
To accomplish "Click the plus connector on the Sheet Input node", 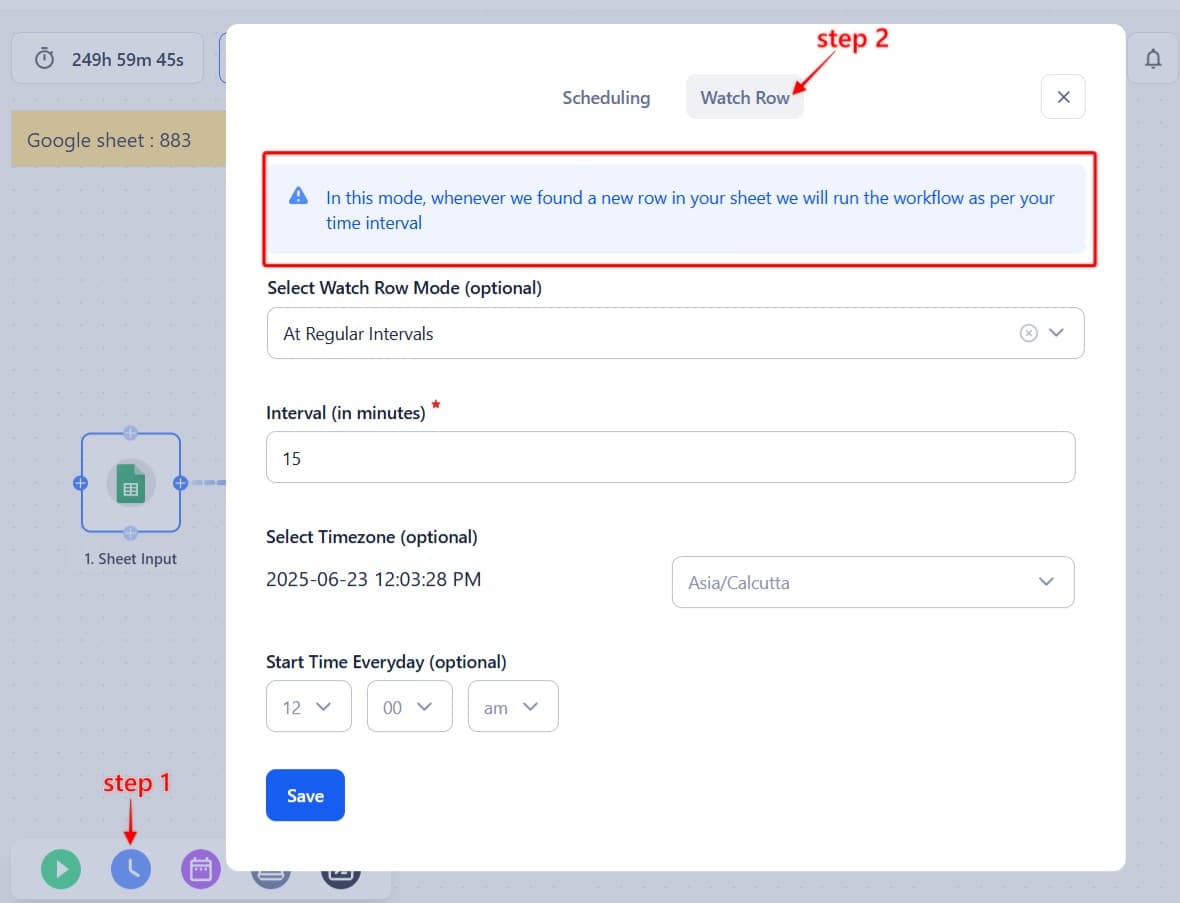I will point(181,483).
